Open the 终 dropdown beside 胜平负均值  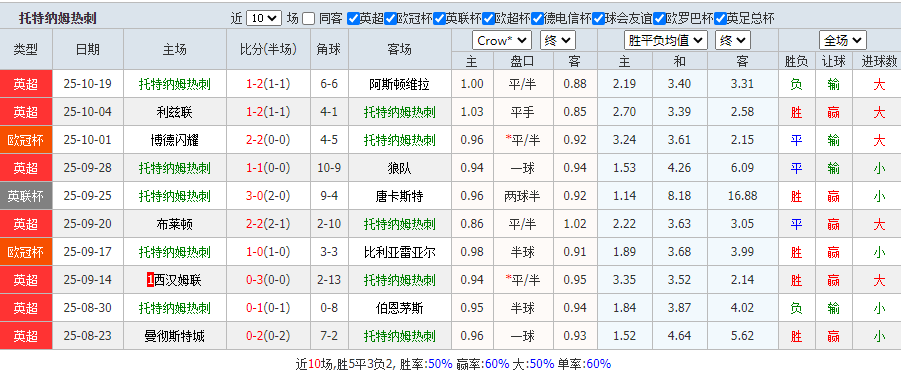(x=733, y=40)
